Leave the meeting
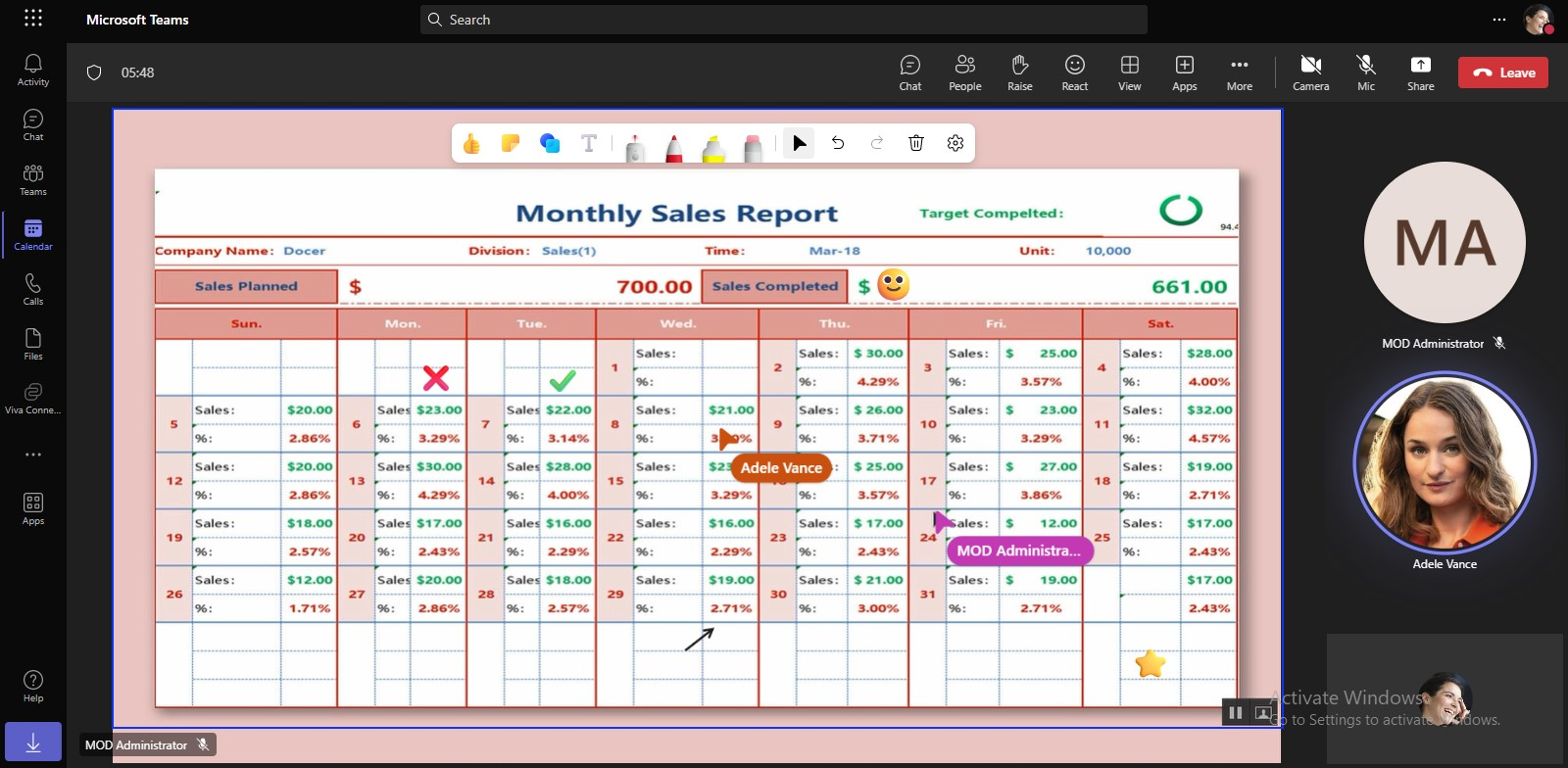The height and width of the screenshot is (768, 1568). (x=1502, y=72)
